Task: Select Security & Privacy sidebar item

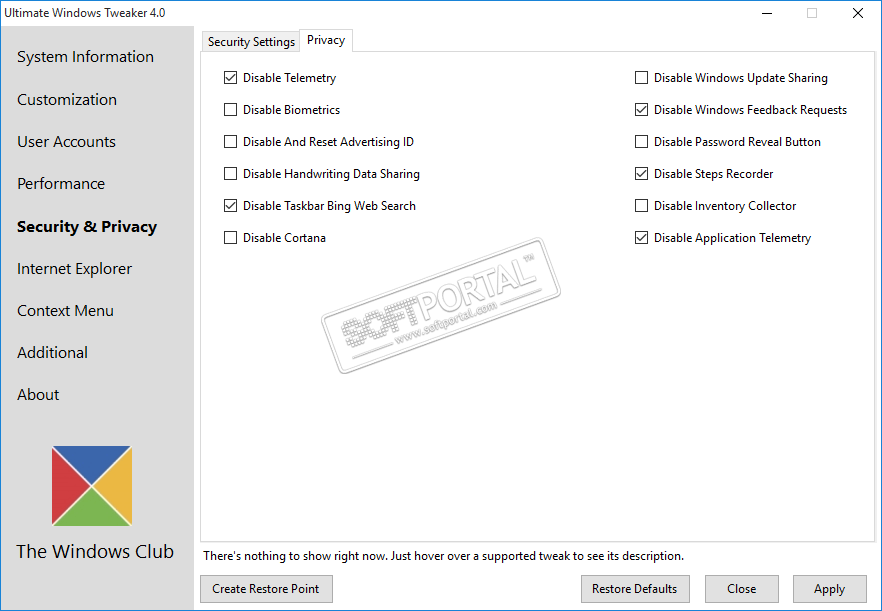Action: tap(87, 227)
